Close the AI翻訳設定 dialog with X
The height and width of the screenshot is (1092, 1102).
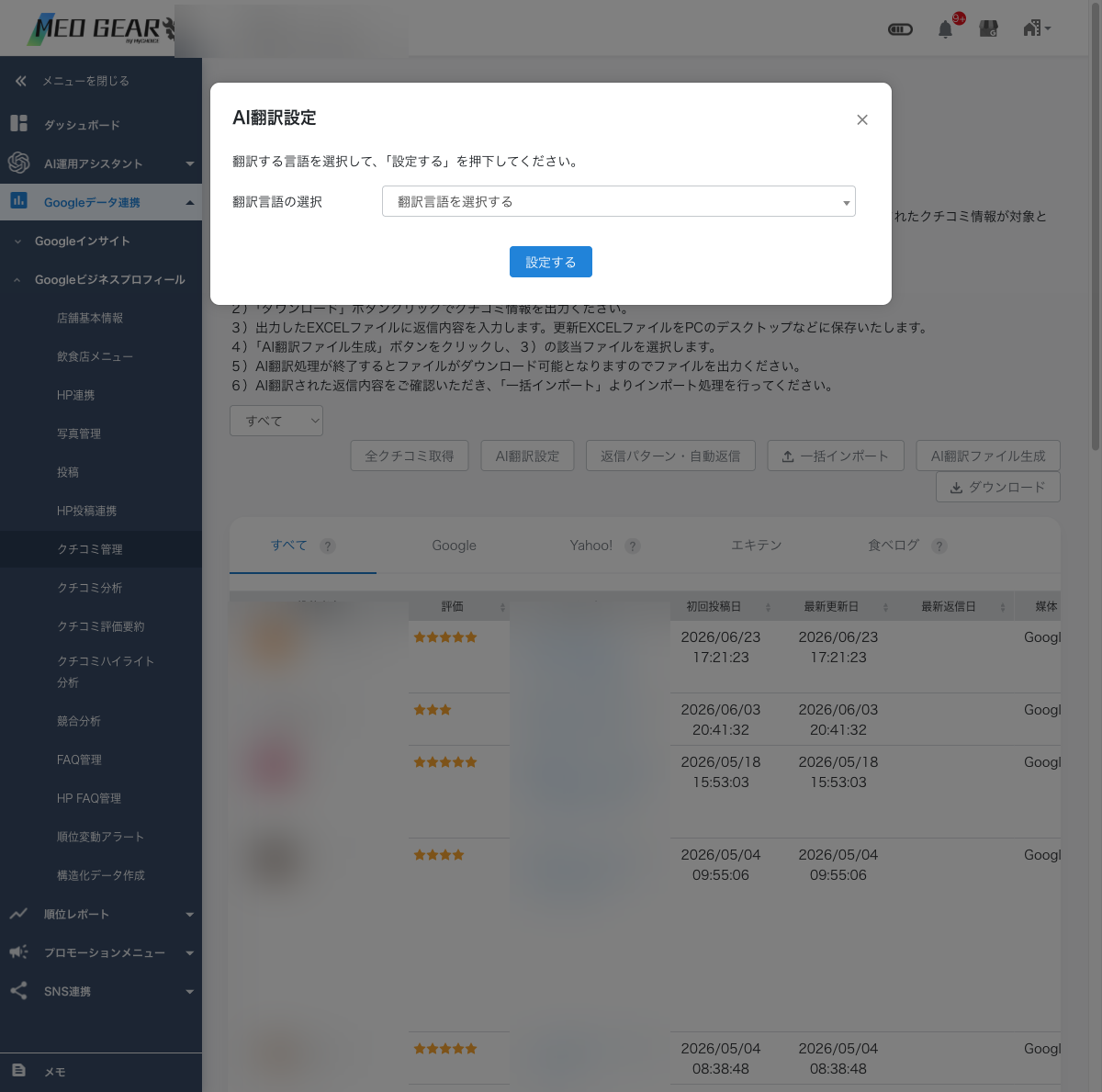(x=861, y=119)
